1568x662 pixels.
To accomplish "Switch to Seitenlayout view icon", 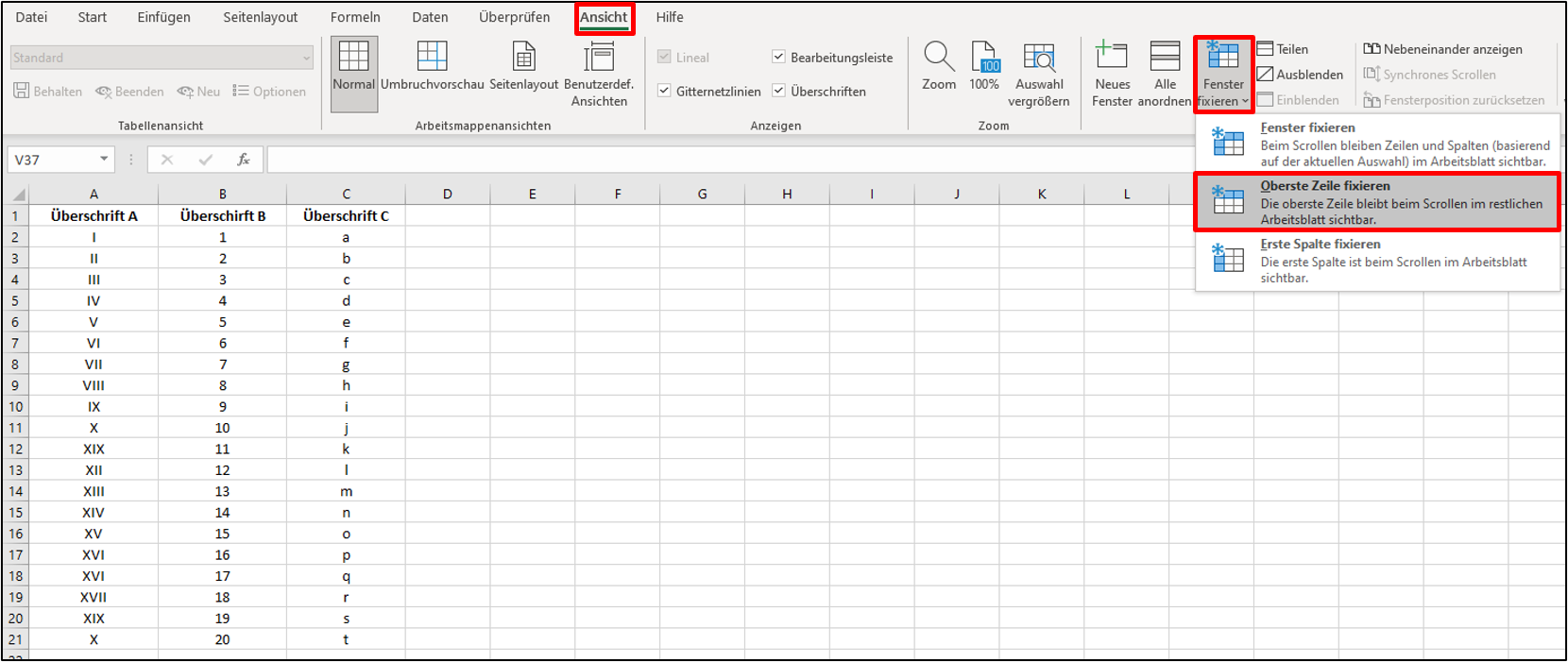I will [x=524, y=66].
